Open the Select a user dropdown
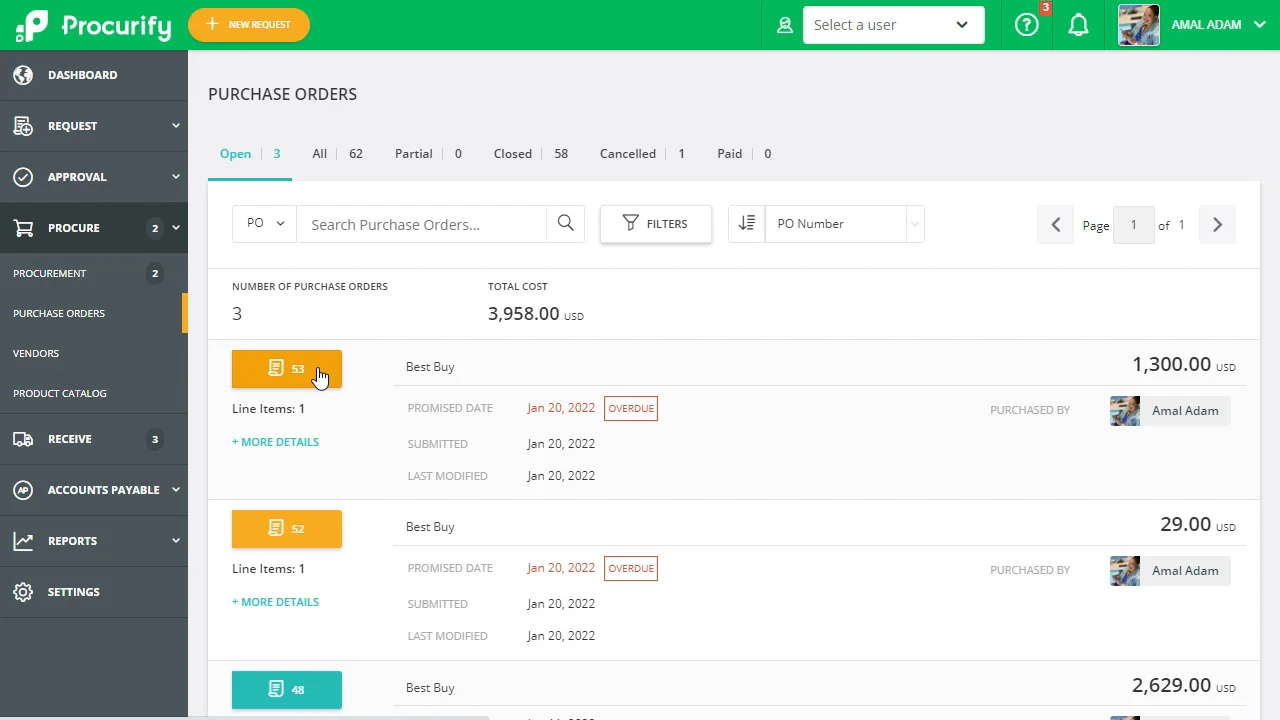Image resolution: width=1280 pixels, height=720 pixels. pyautogui.click(x=893, y=25)
